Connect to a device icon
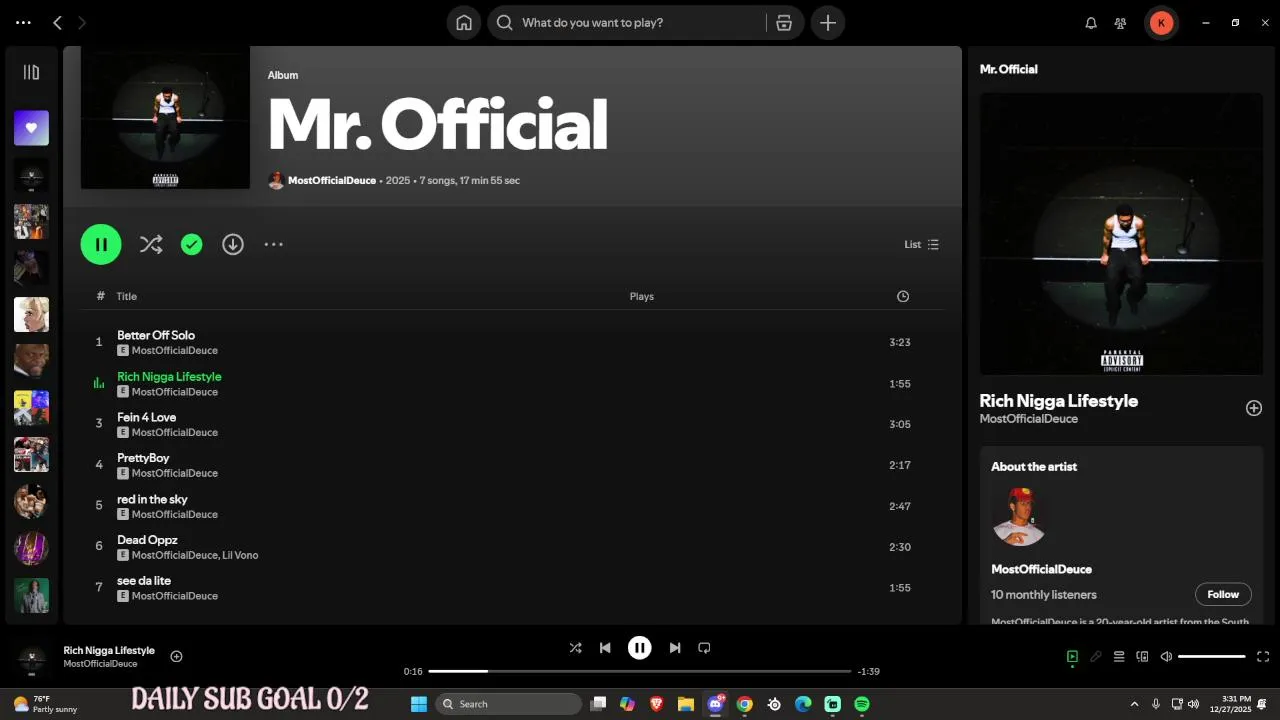Viewport: 1280px width, 720px height. pos(1142,657)
